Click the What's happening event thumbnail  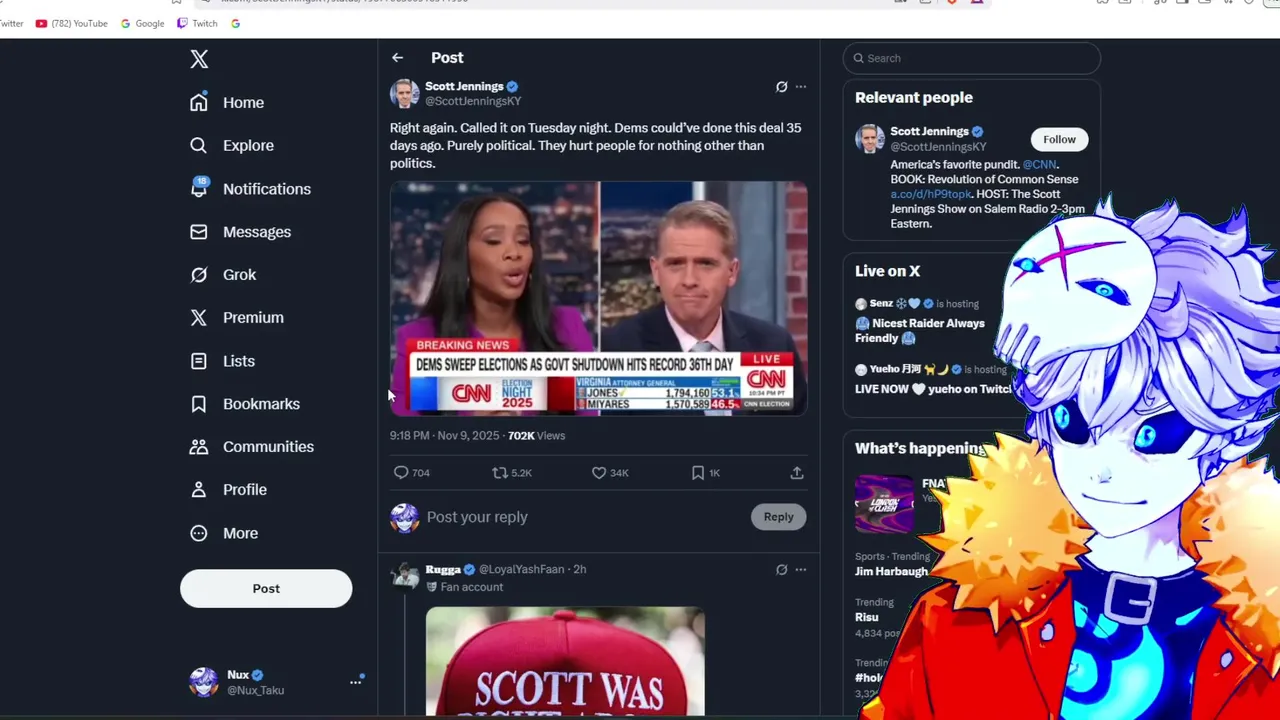pos(884,503)
